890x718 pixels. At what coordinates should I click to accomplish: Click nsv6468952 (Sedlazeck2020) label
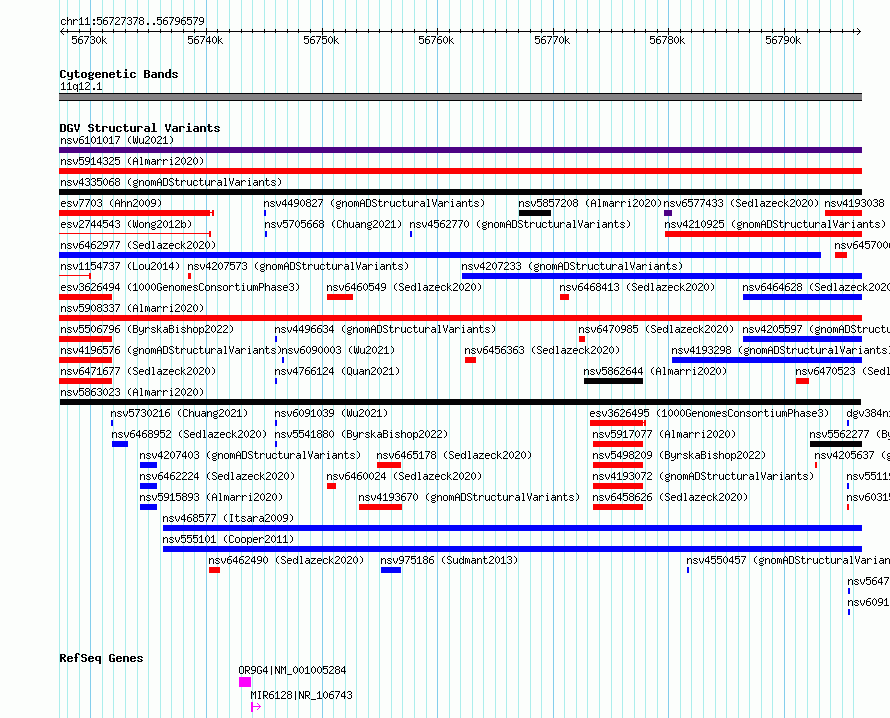click(x=189, y=434)
